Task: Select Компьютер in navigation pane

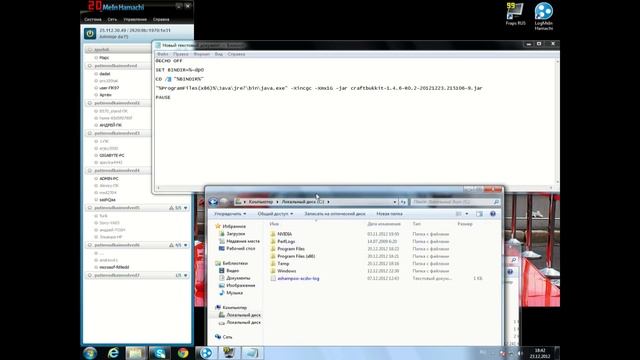Action: point(234,307)
